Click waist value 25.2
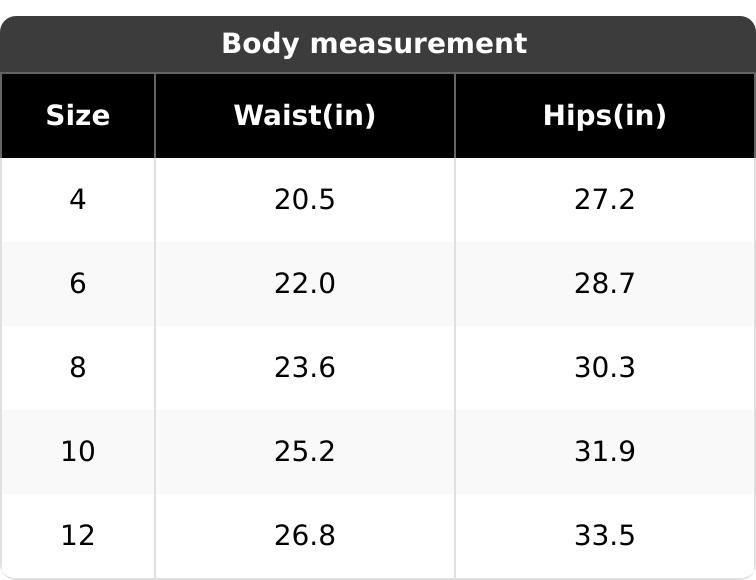 (x=304, y=452)
